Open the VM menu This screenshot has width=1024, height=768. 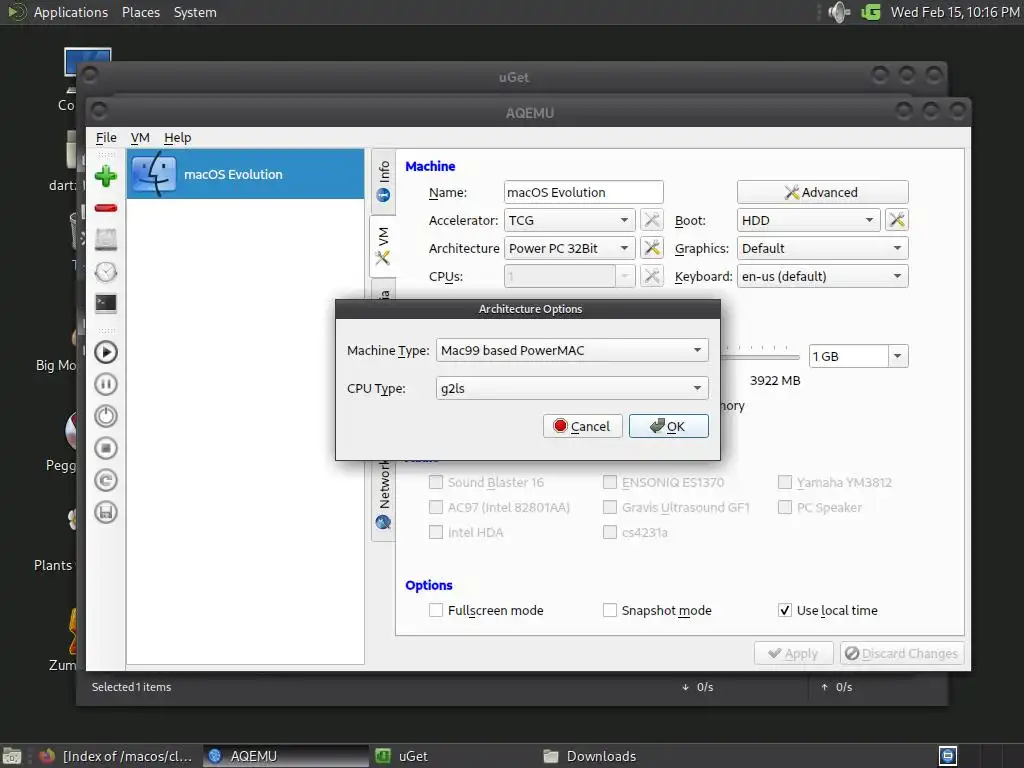coord(140,138)
